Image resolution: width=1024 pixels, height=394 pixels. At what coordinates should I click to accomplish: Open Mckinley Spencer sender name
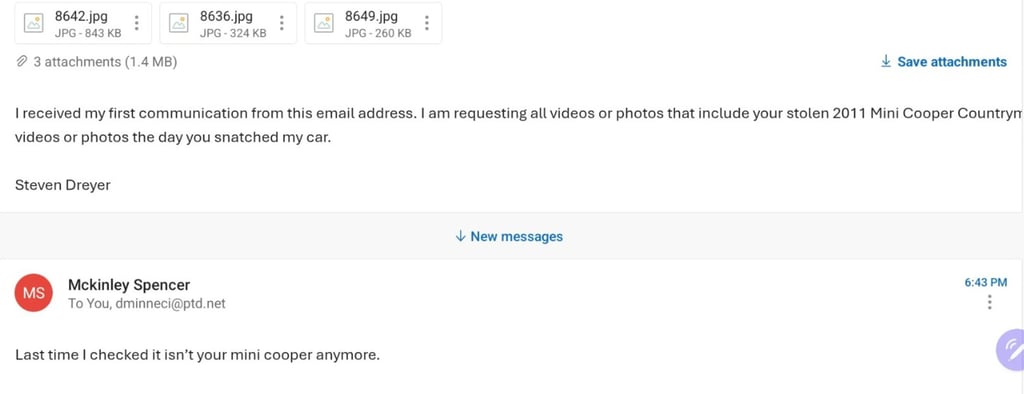pos(129,285)
